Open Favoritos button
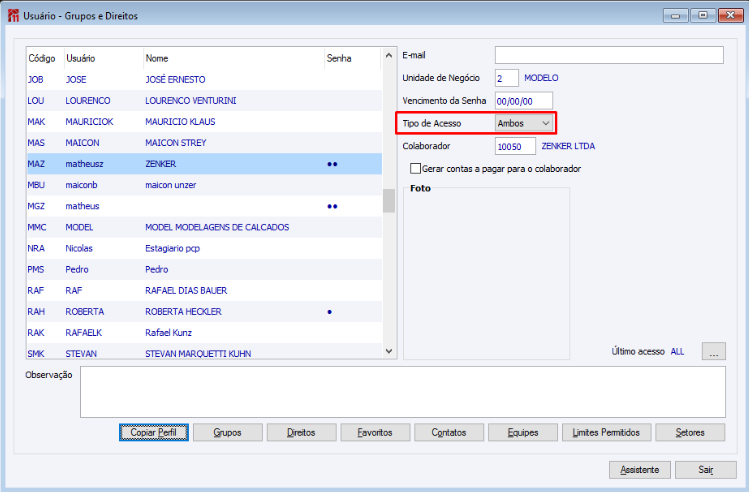Viewport: 749px width, 492px height. 375,432
